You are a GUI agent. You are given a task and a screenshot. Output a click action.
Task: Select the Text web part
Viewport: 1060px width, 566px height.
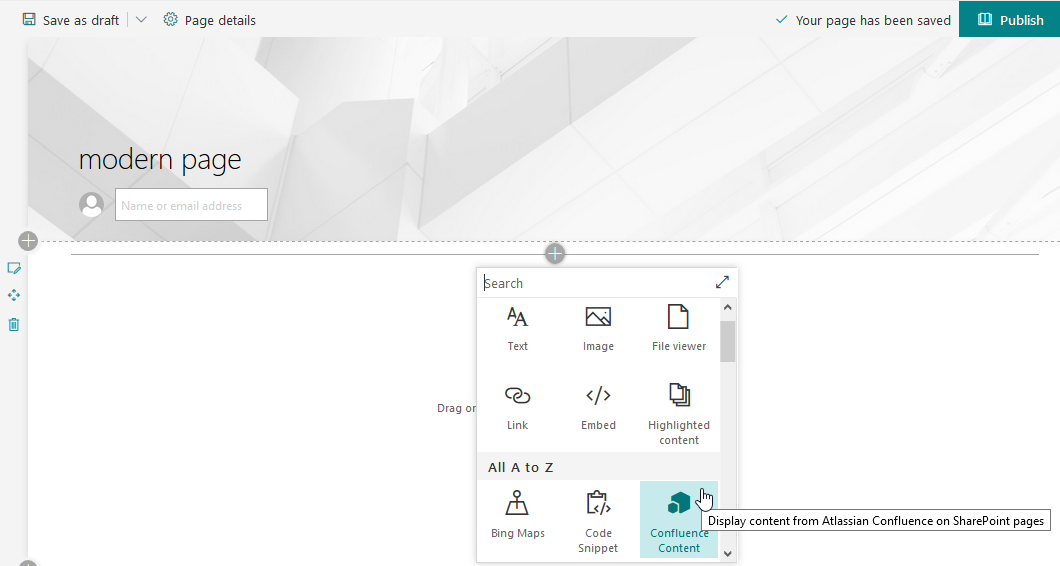pyautogui.click(x=517, y=329)
